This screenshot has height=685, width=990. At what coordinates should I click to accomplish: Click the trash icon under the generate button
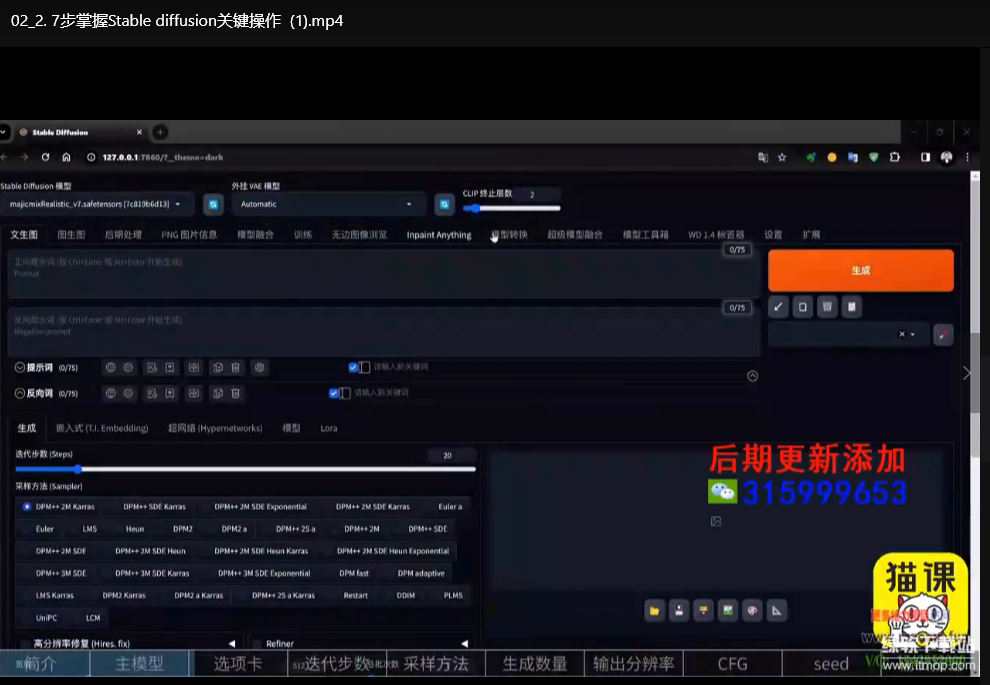click(827, 307)
